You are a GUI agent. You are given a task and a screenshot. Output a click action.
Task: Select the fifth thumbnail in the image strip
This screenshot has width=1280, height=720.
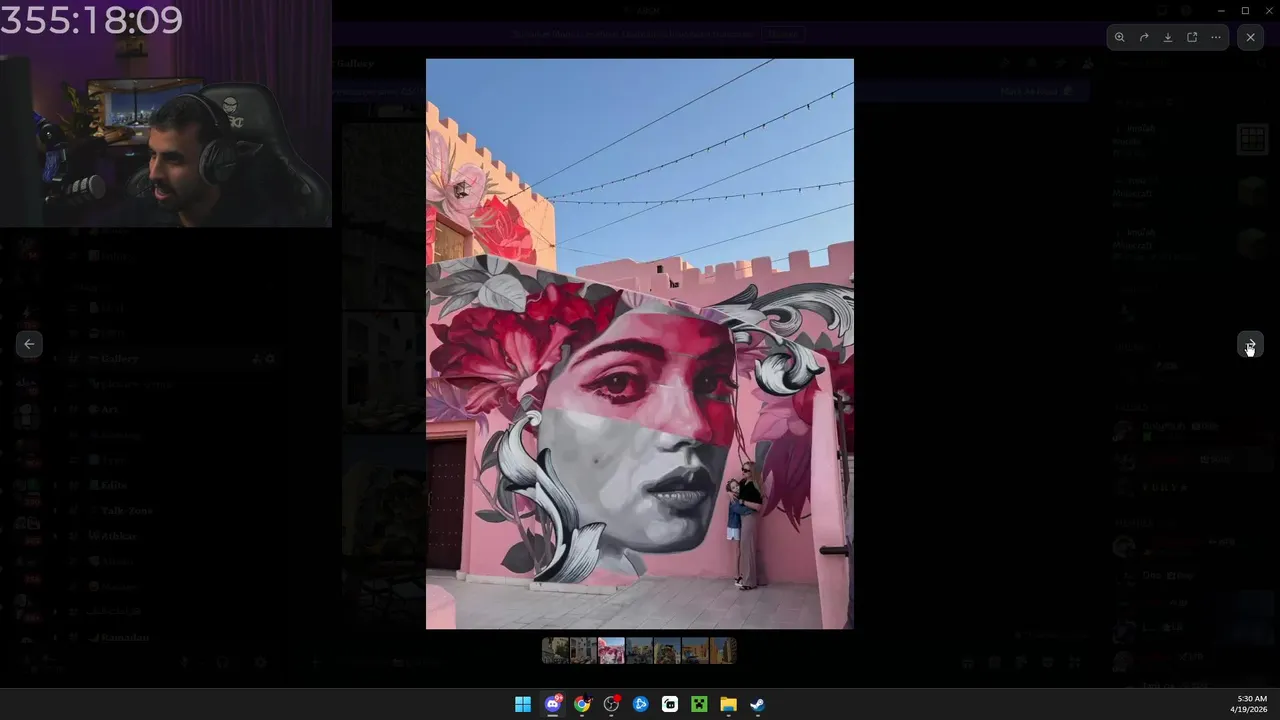coord(667,651)
